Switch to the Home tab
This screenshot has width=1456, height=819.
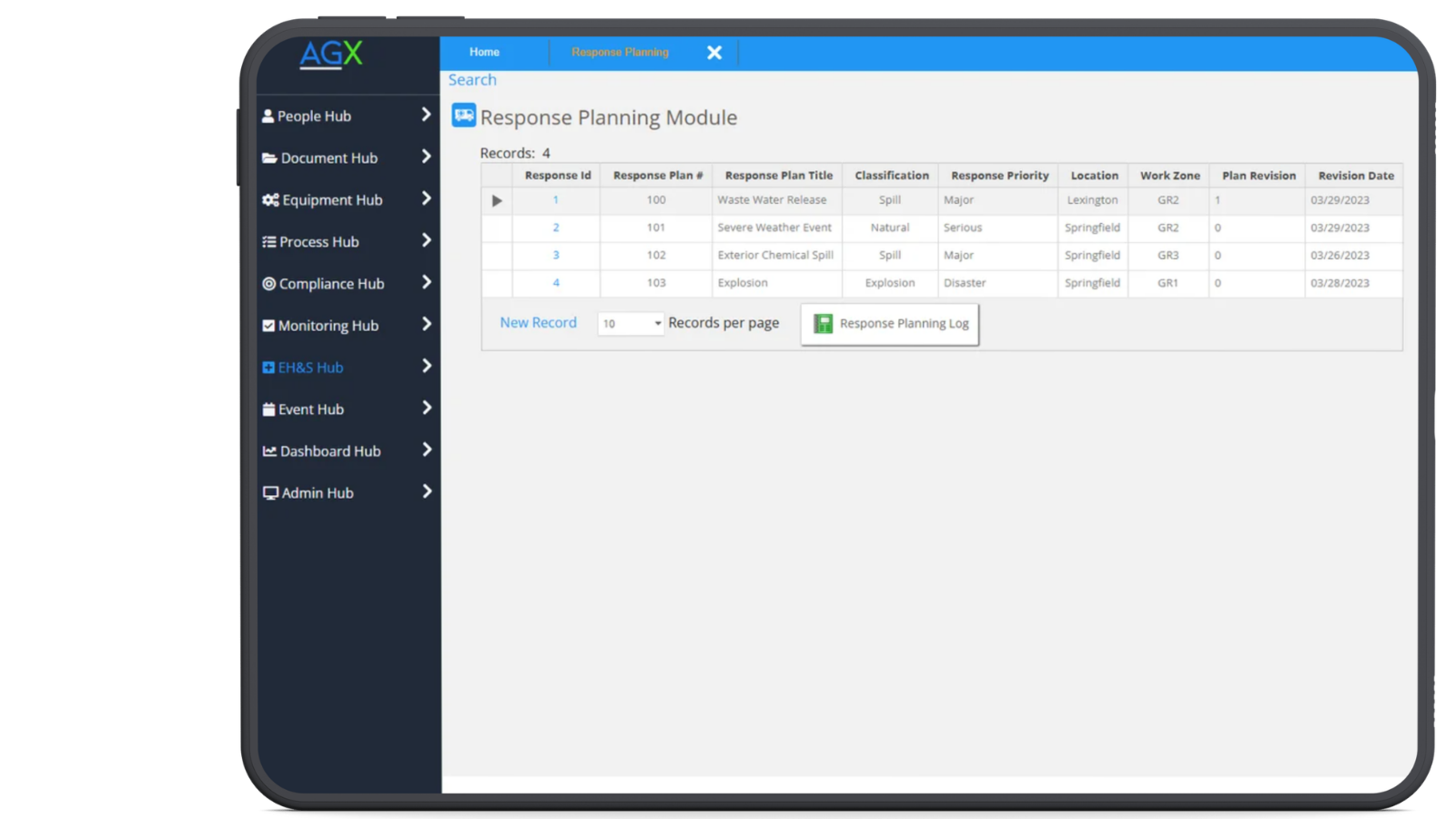(484, 52)
